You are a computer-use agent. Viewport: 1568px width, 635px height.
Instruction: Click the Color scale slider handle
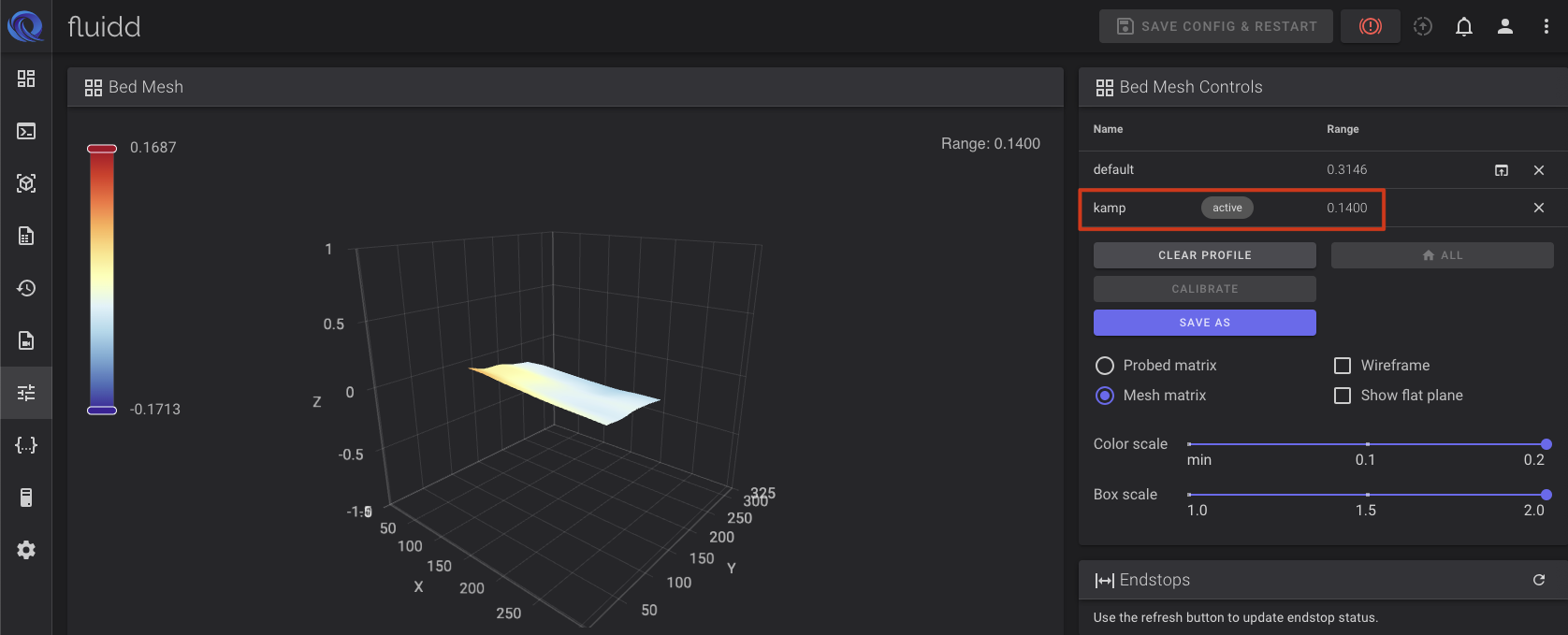(x=1546, y=444)
